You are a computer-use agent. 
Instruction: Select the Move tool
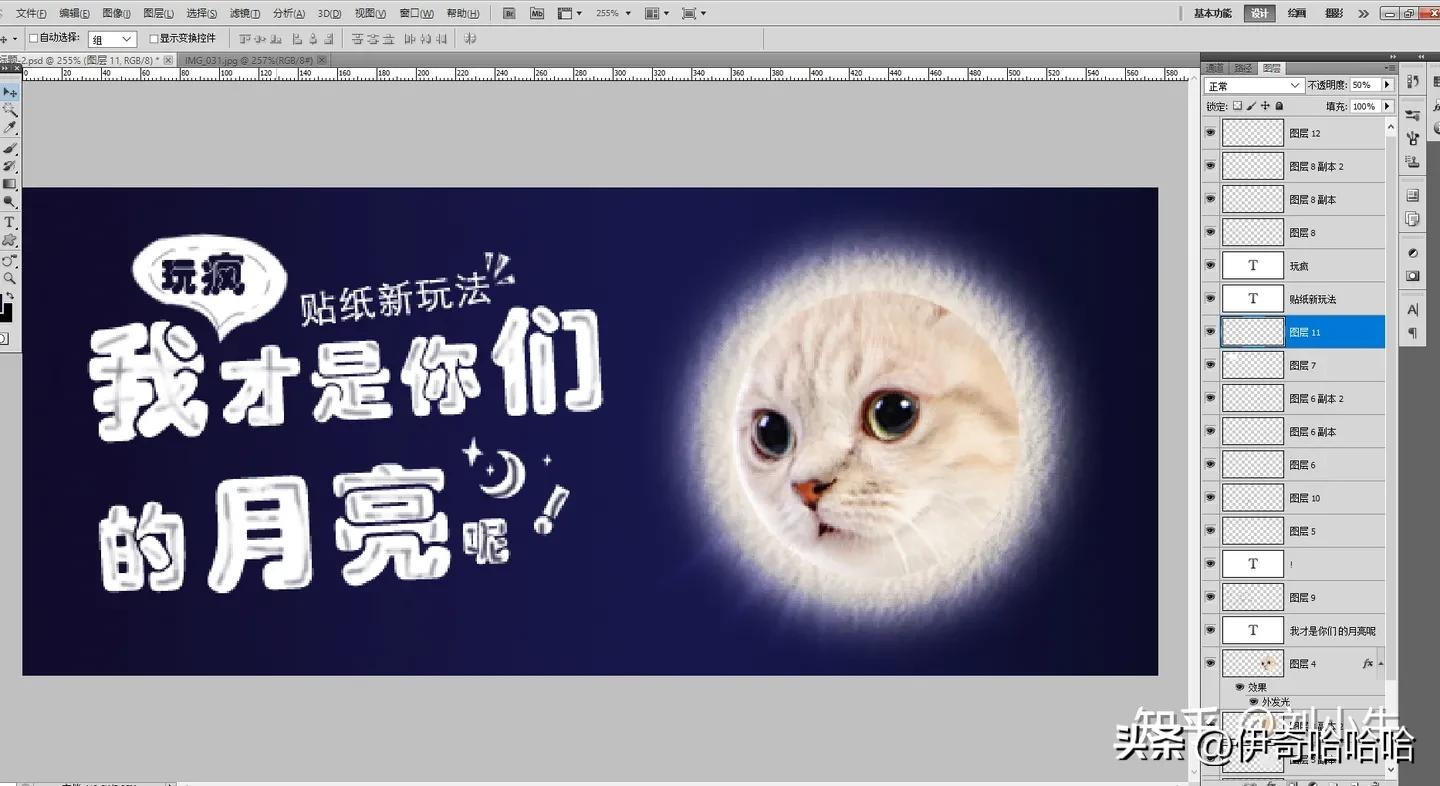pos(11,92)
